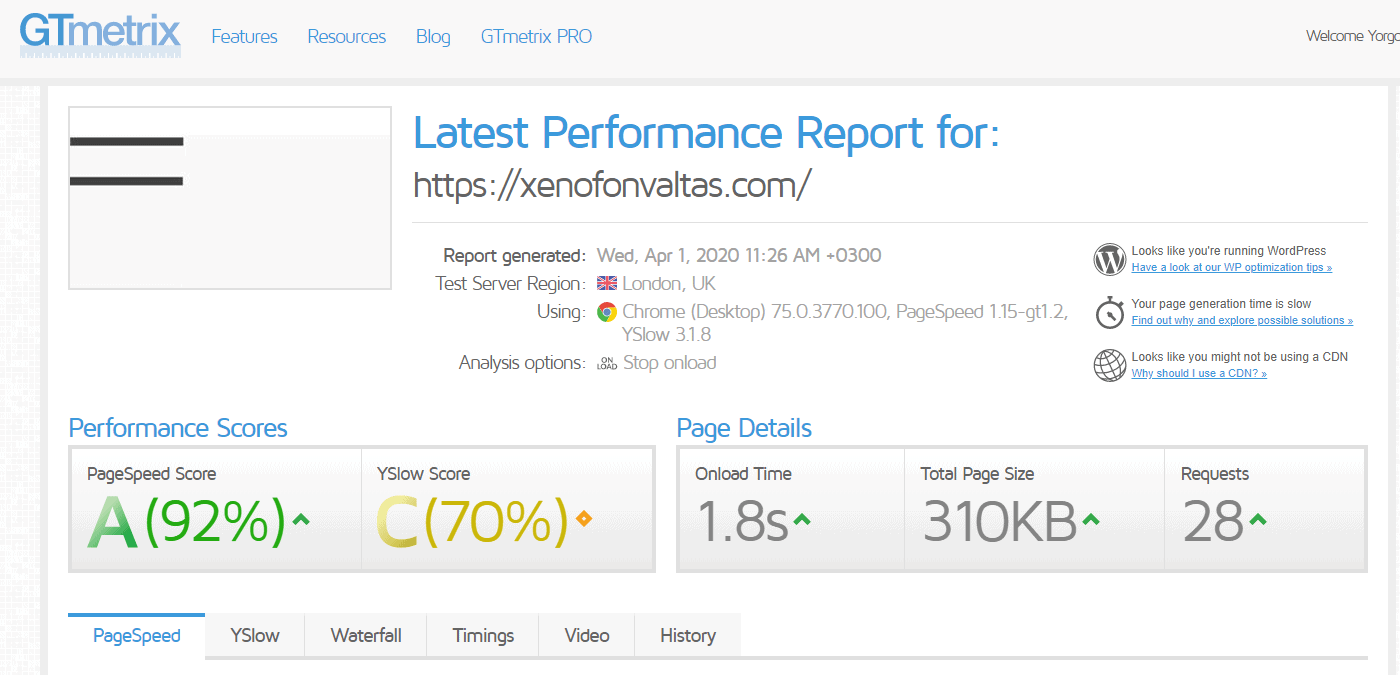Click the green arrow beside PageSpeed score
This screenshot has height=675, width=1400.
click(x=300, y=519)
